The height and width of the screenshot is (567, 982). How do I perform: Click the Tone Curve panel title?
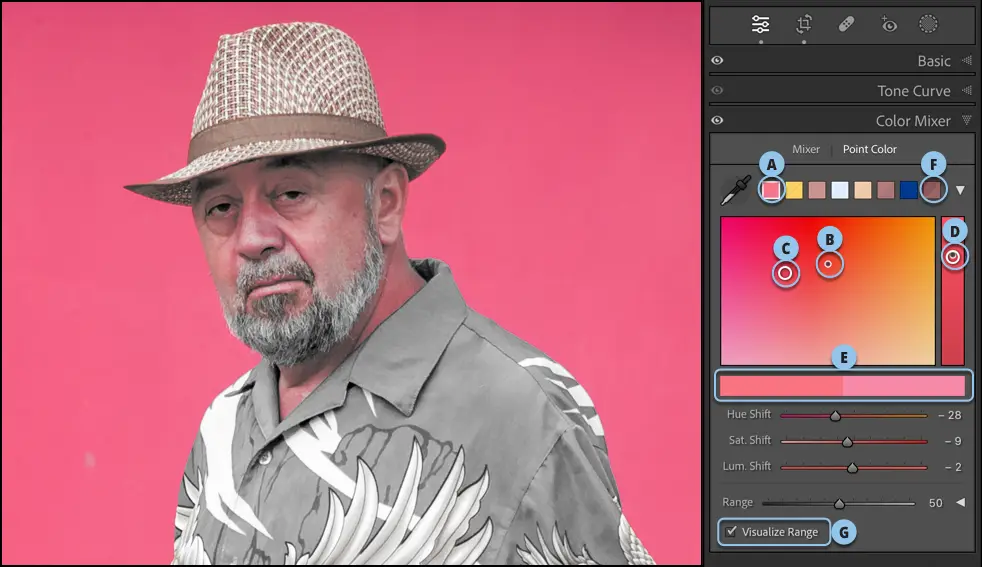pyautogui.click(x=914, y=91)
